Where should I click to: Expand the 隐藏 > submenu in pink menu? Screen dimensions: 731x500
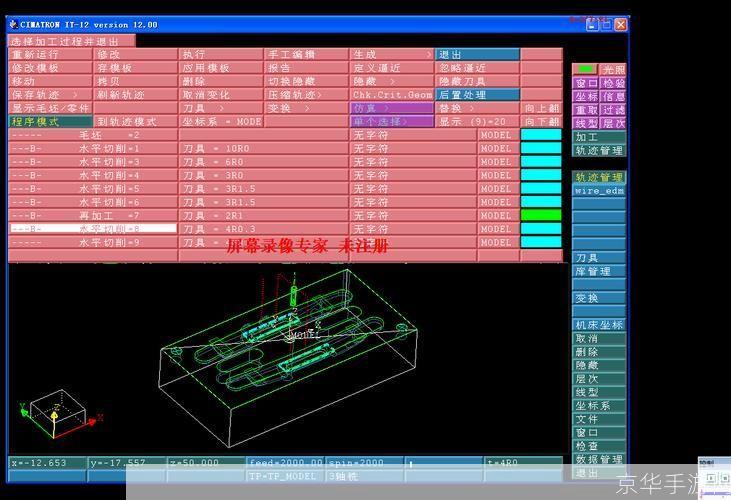pyautogui.click(x=391, y=81)
